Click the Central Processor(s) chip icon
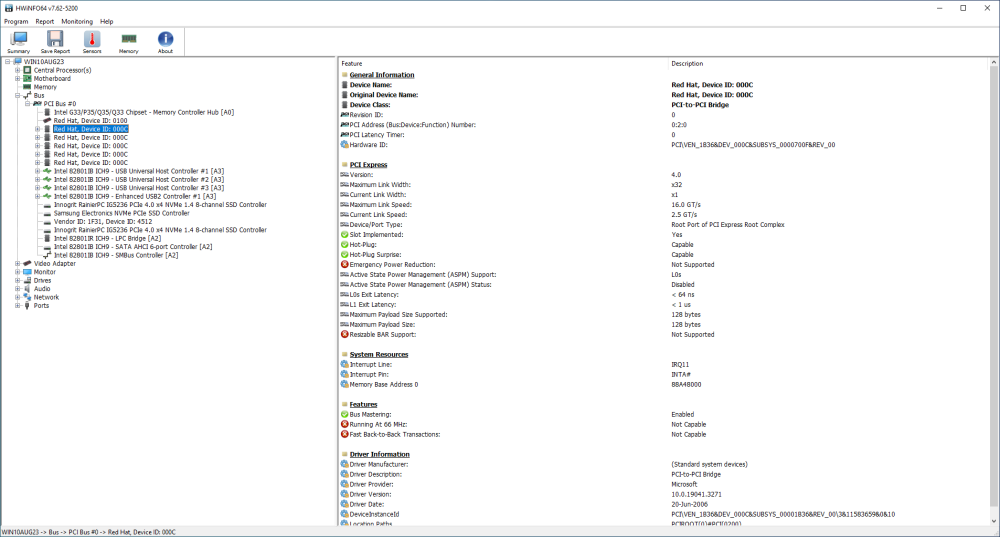The height and width of the screenshot is (537, 1000). pos(27,70)
